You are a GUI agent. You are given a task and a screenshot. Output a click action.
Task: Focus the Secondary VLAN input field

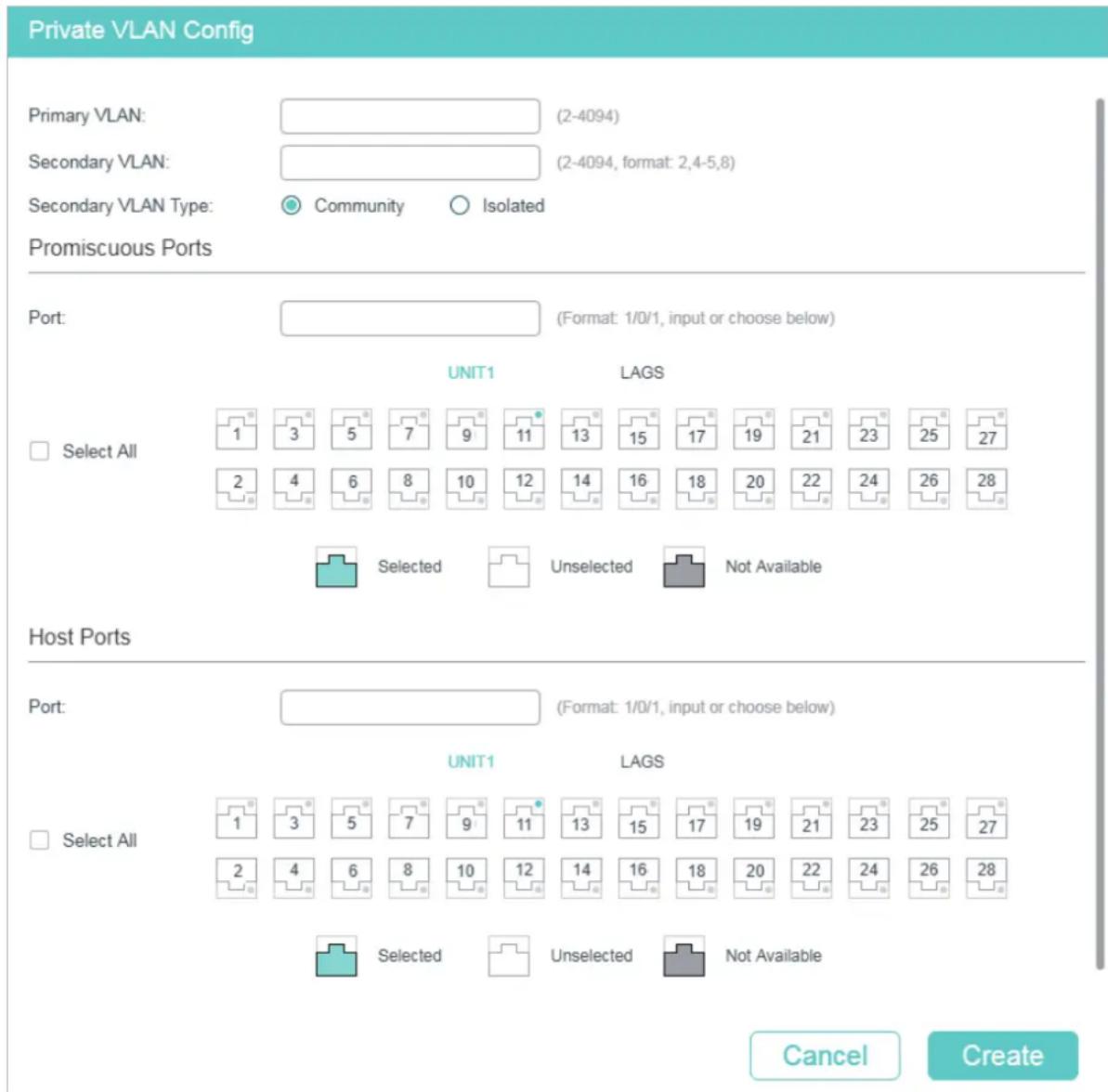coord(410,162)
